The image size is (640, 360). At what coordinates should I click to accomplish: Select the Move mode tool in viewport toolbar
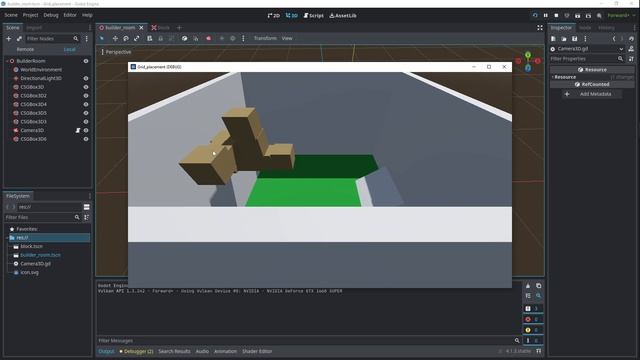pos(115,38)
